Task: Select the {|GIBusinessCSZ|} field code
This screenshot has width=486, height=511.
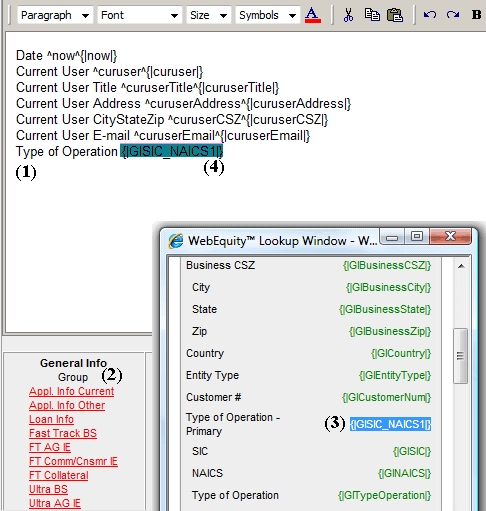Action: (387, 265)
